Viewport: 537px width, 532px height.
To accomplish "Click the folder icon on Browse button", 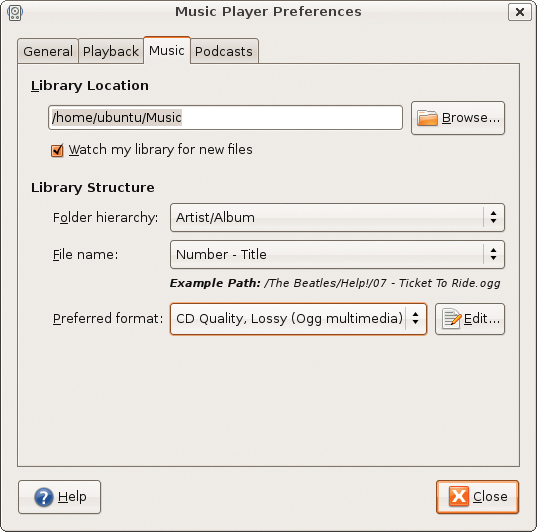I will click(427, 118).
